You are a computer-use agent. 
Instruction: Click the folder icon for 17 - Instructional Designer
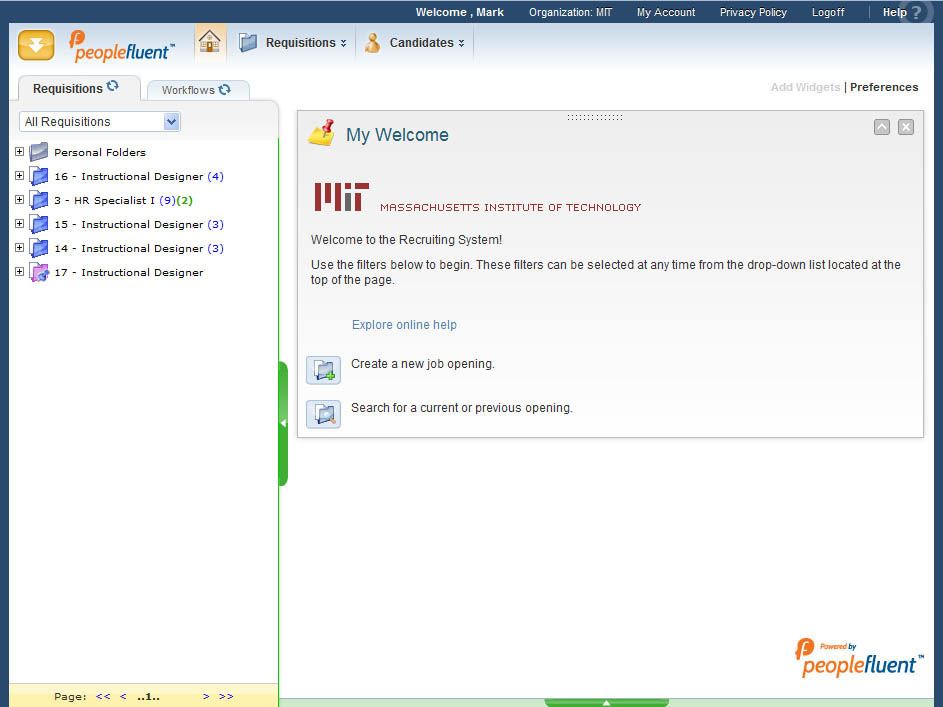tap(39, 273)
